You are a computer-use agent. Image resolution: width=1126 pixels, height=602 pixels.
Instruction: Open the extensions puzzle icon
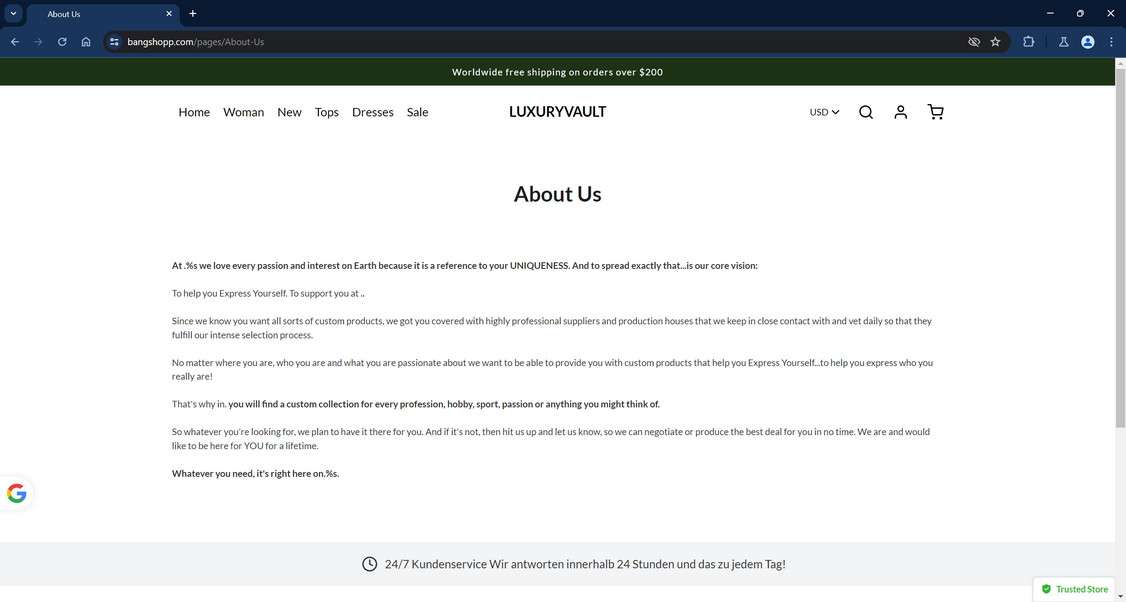(x=1028, y=42)
